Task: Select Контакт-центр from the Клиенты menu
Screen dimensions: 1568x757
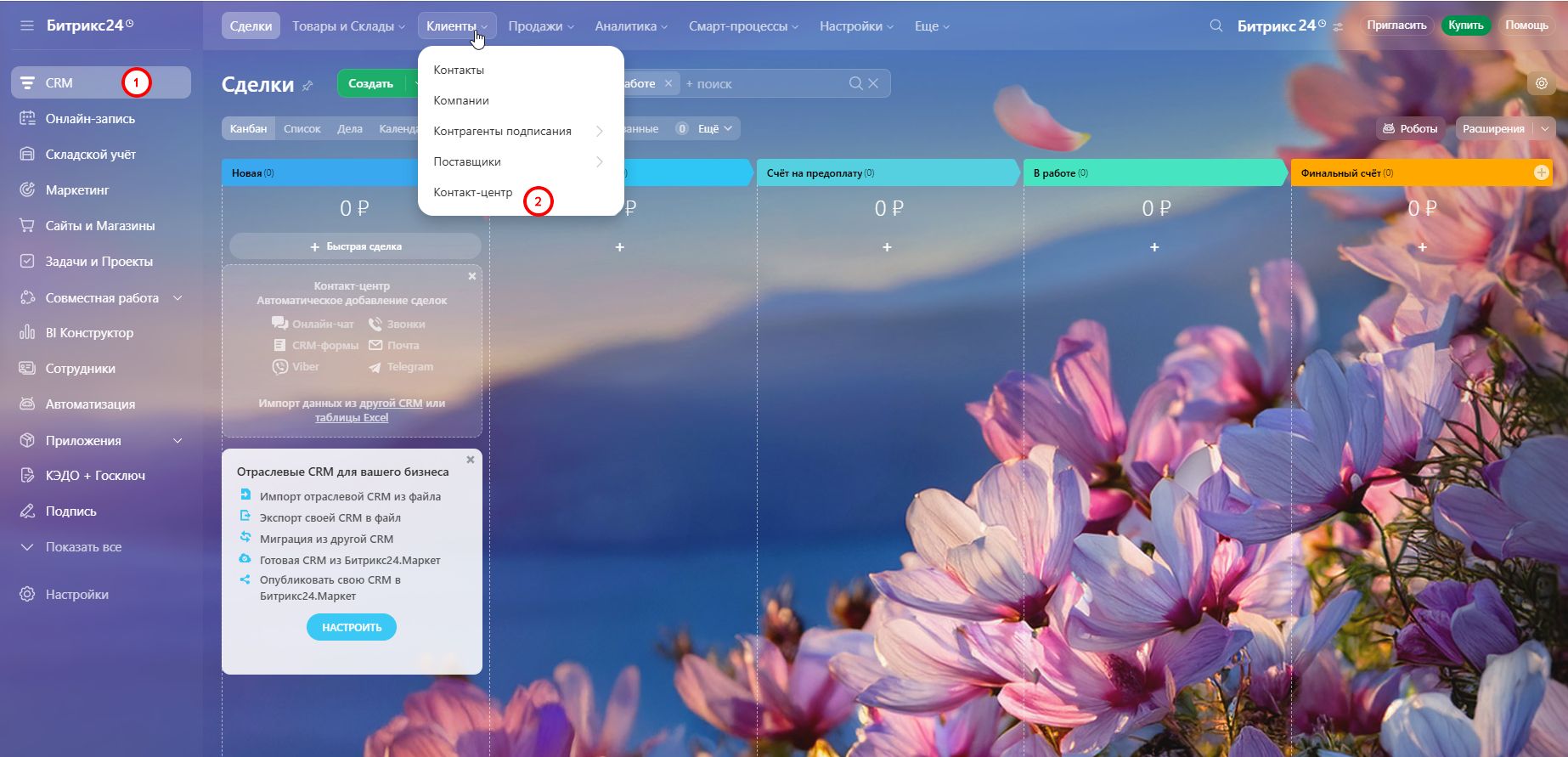Action: [x=472, y=192]
